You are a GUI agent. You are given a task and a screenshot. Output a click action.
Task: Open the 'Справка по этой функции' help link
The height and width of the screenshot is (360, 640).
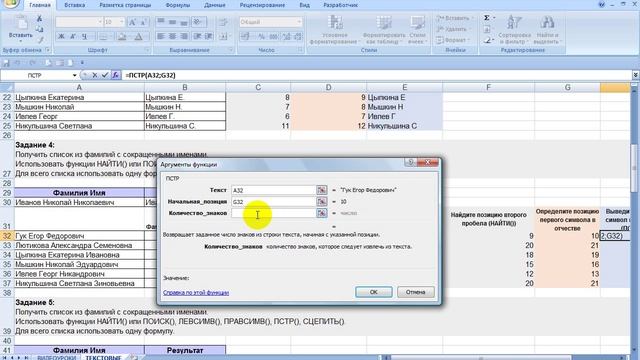pyautogui.click(x=196, y=293)
